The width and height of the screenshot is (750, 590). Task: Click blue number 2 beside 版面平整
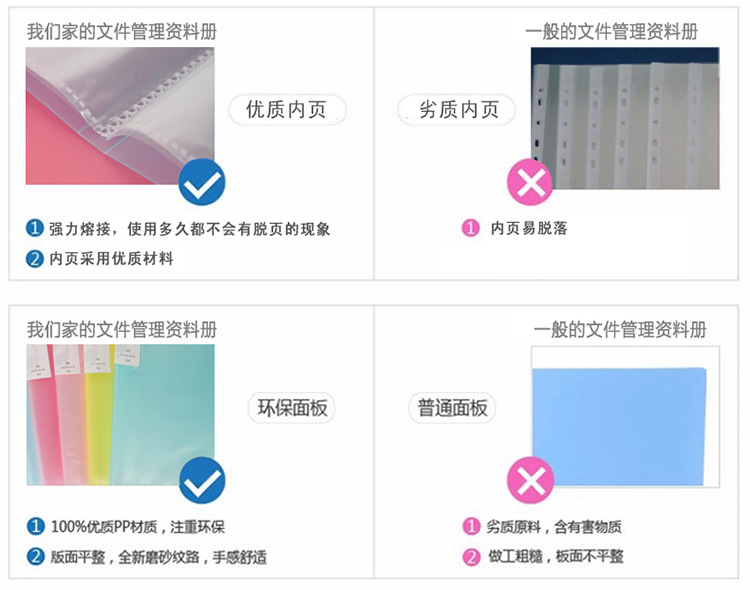point(35,557)
